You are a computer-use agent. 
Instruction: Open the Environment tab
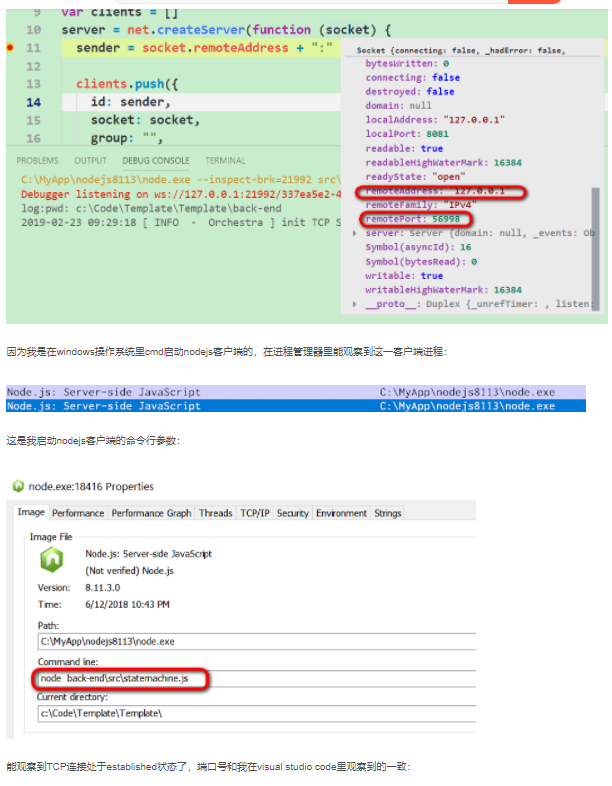coord(341,513)
